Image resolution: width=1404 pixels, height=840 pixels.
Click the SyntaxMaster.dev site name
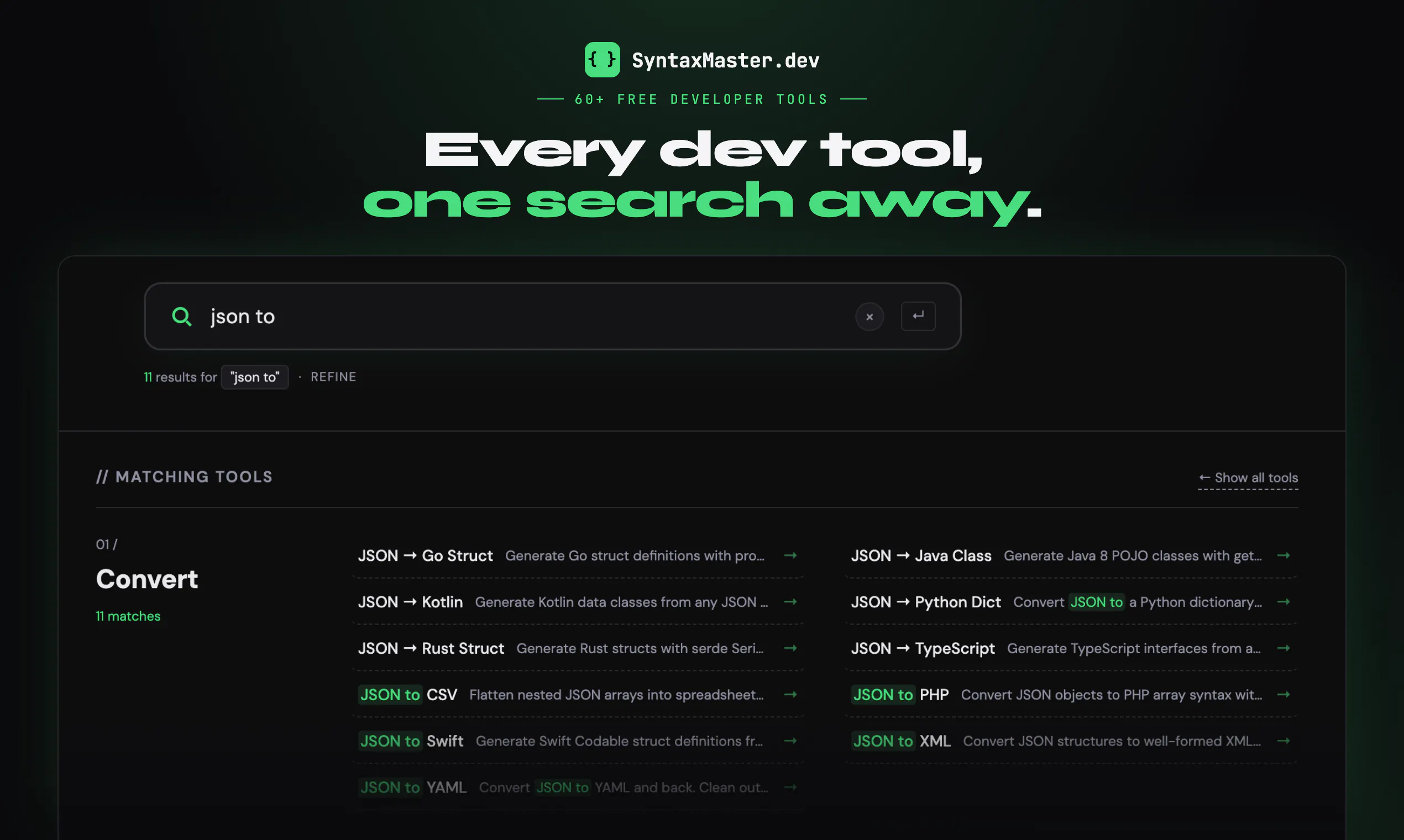[725, 60]
